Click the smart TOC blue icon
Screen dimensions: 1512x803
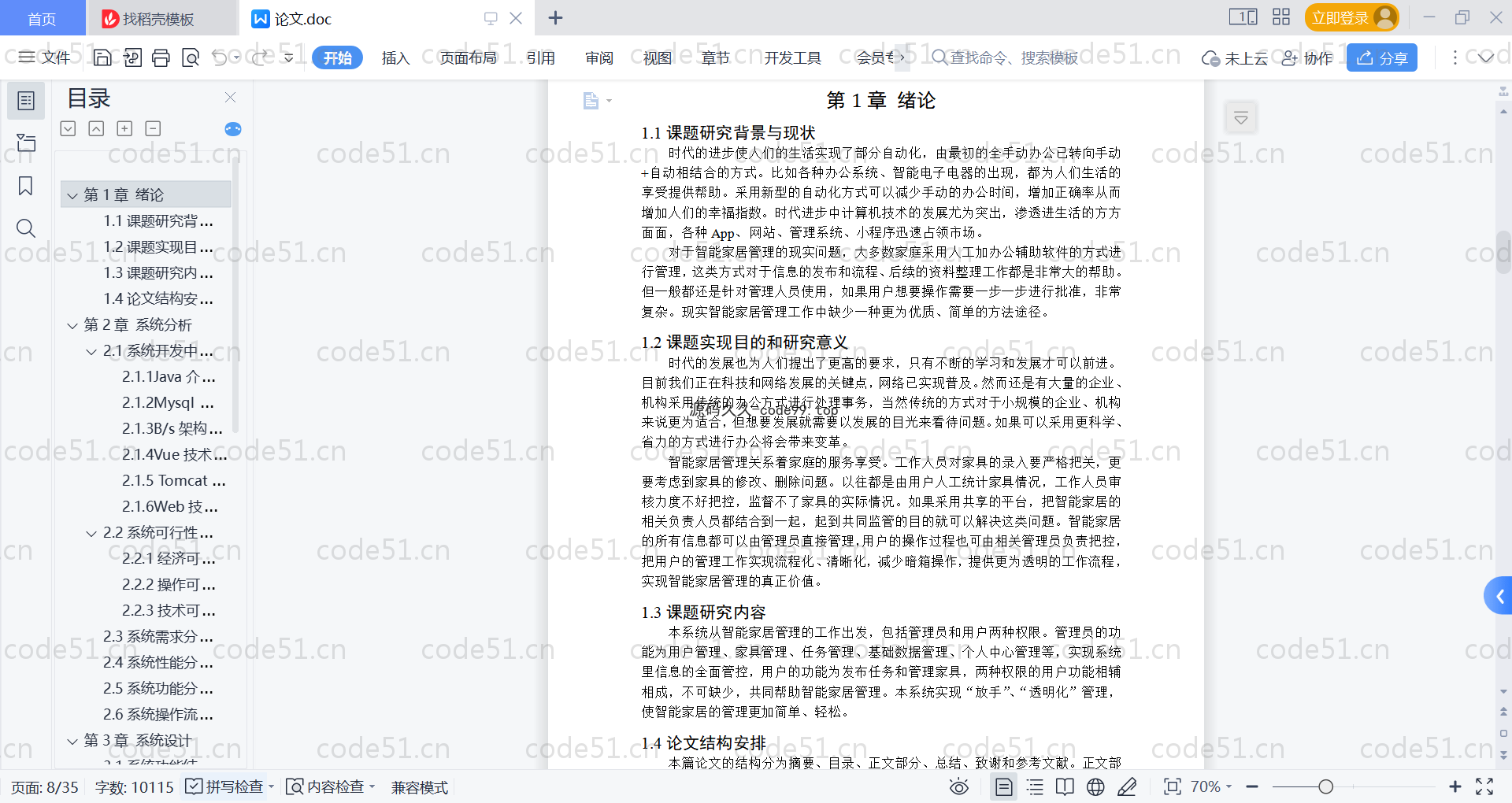pos(233,129)
